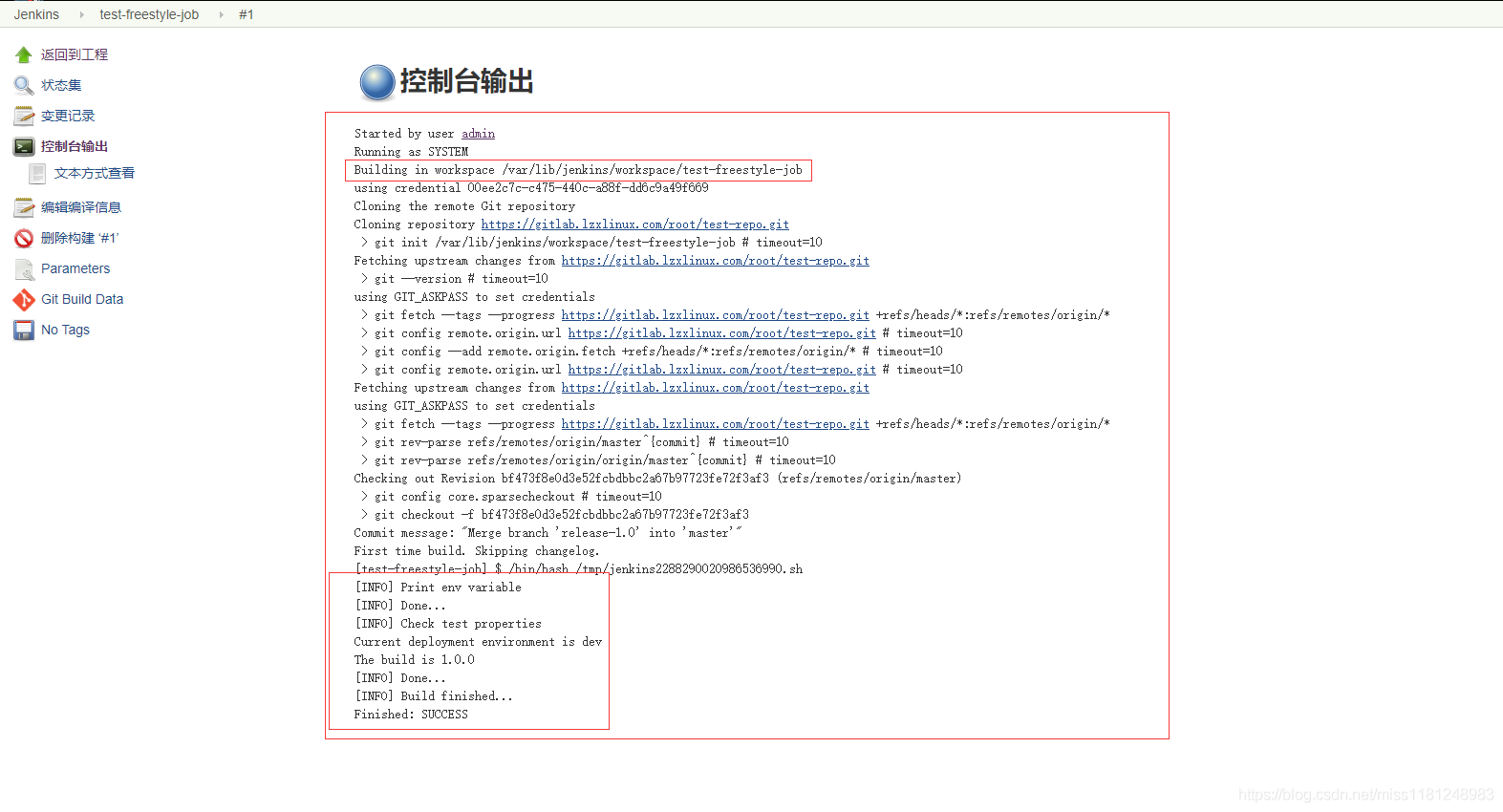Click the red delete build icon
This screenshot has height=812, width=1503.
pyautogui.click(x=24, y=238)
